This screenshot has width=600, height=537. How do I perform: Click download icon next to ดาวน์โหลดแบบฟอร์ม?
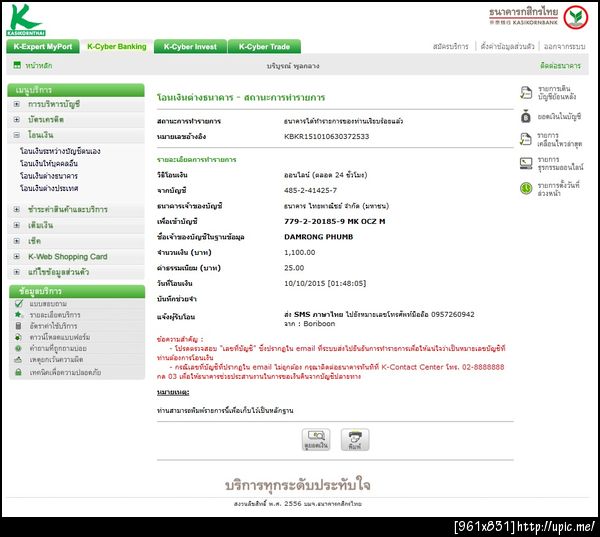coord(18,337)
